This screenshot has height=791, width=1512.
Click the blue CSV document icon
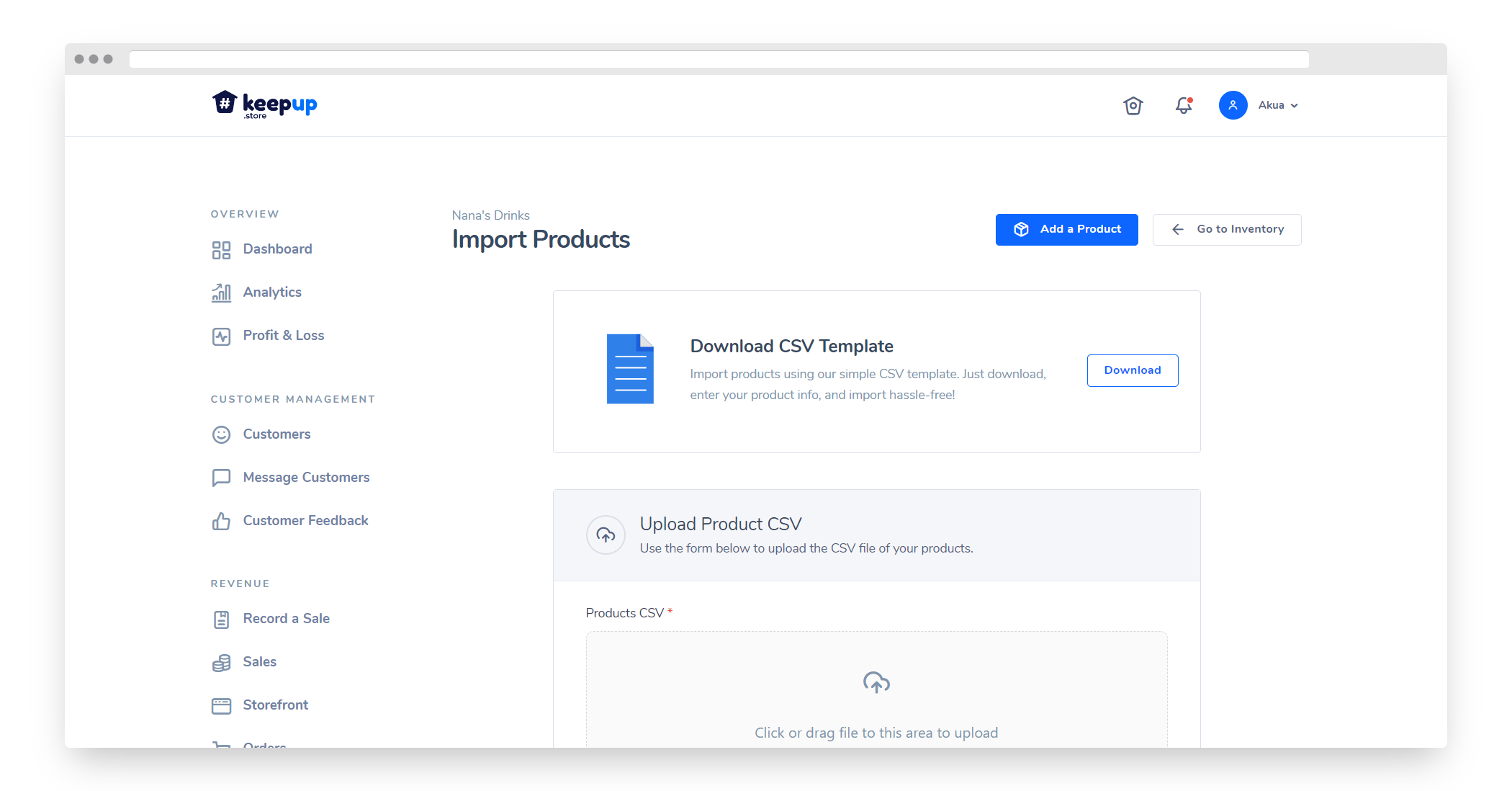coord(629,369)
